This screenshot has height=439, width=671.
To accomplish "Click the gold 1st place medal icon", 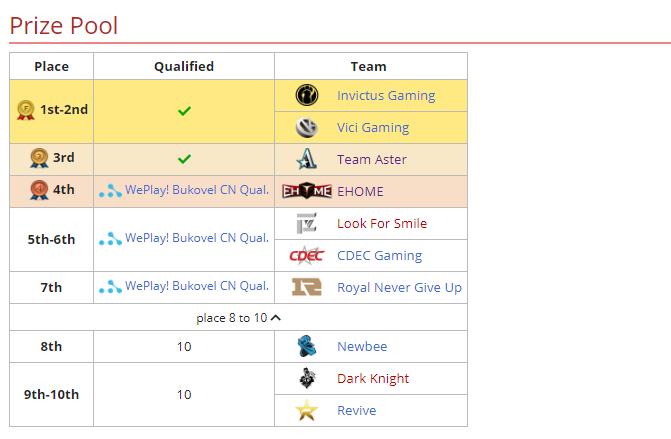I will (x=26, y=110).
